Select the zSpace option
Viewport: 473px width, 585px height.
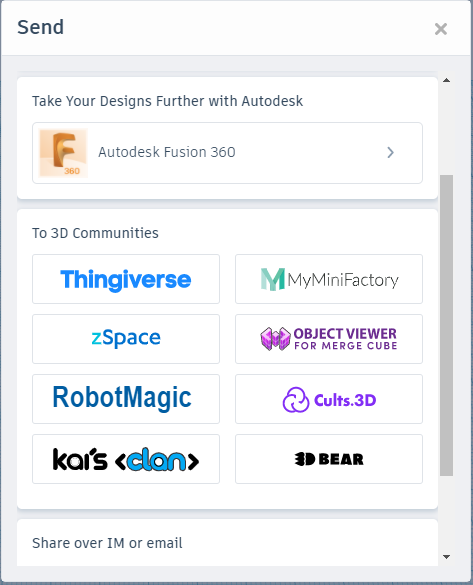click(126, 339)
